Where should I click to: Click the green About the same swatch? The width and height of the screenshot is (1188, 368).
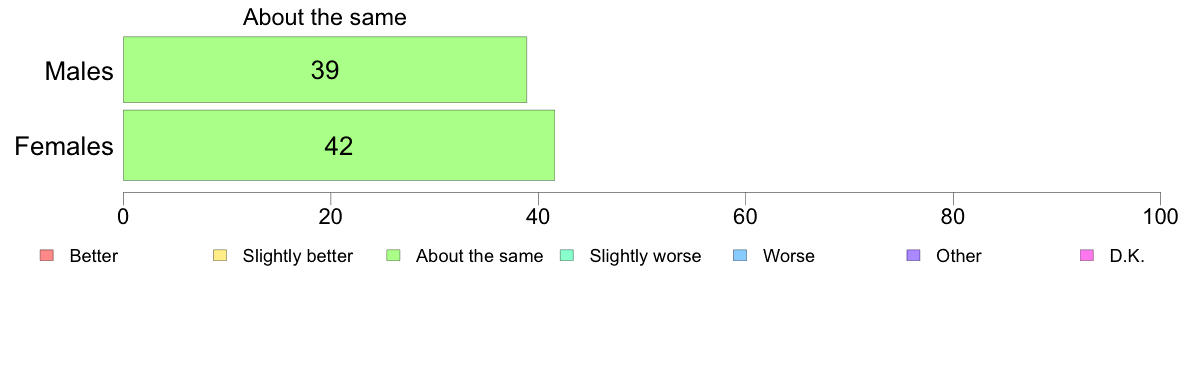point(393,256)
